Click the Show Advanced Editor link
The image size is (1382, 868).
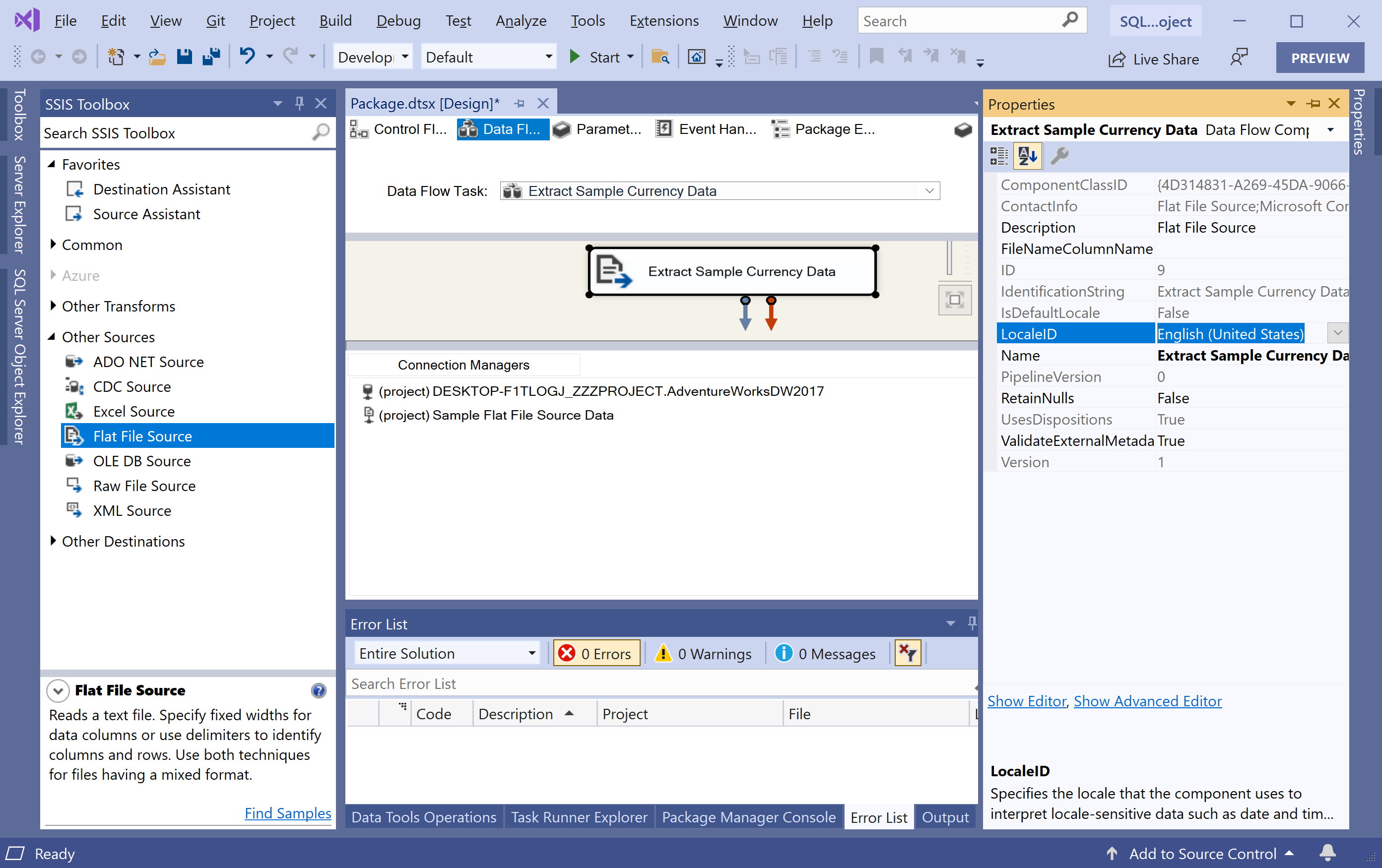1147,701
